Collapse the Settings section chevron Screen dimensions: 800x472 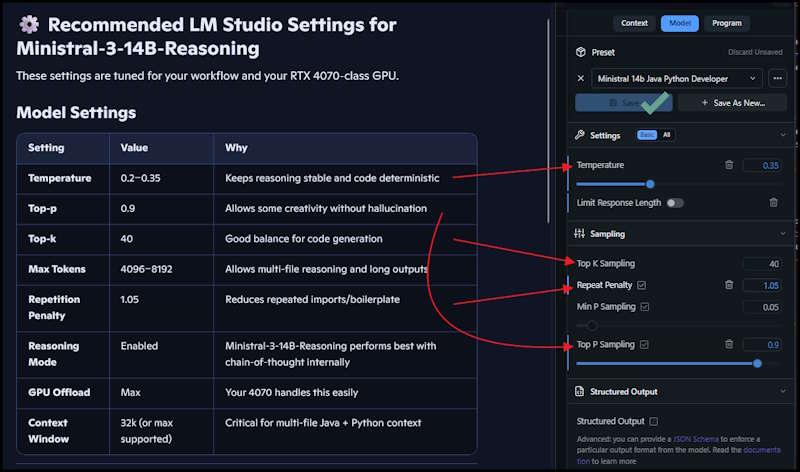point(783,135)
